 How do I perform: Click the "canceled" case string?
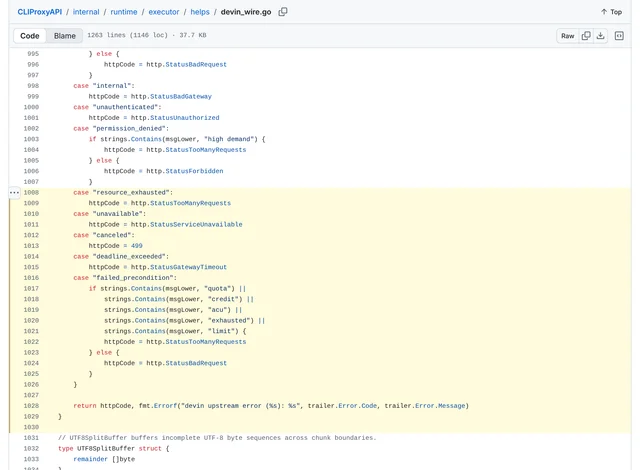pos(111,235)
